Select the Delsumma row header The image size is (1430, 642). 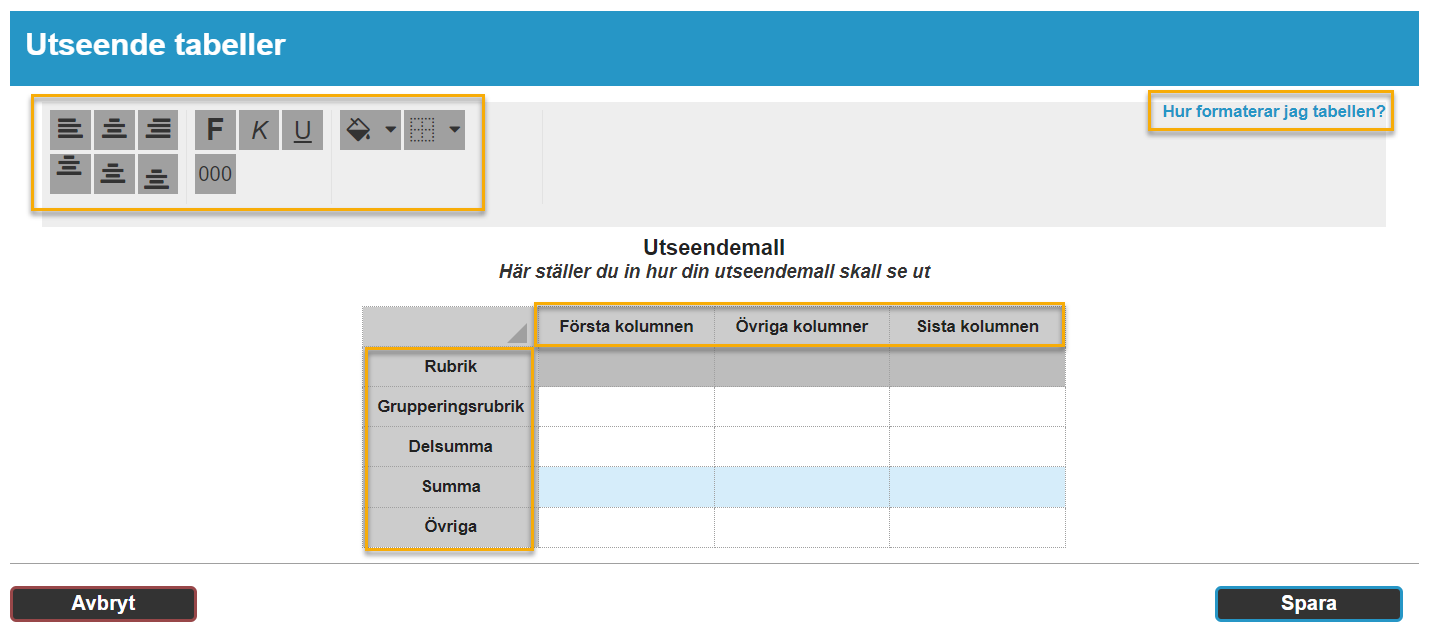tap(450, 447)
